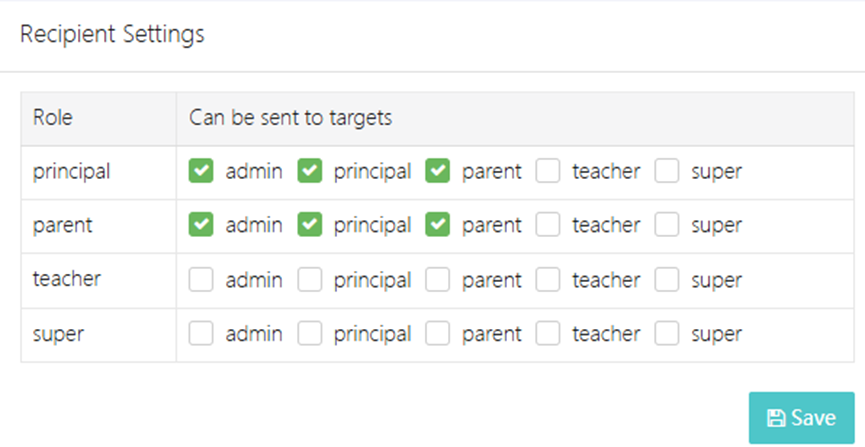Uncheck parent target in parent row
Image resolution: width=865 pixels, height=447 pixels.
[x=438, y=225]
